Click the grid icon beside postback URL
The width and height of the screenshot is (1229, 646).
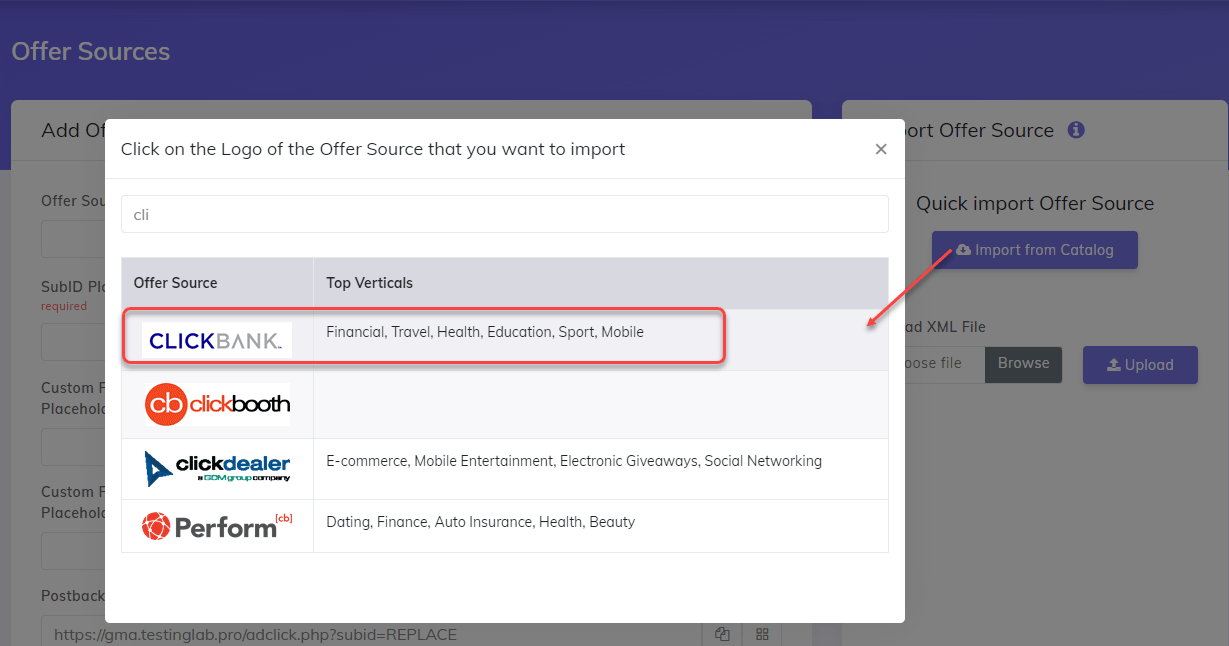click(x=762, y=634)
